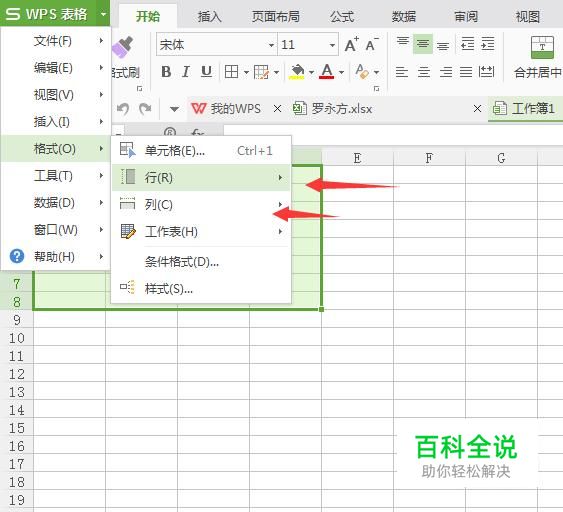The width and height of the screenshot is (563, 512).
Task: Open the draw border dropdown arrow
Action: click(x=276, y=72)
